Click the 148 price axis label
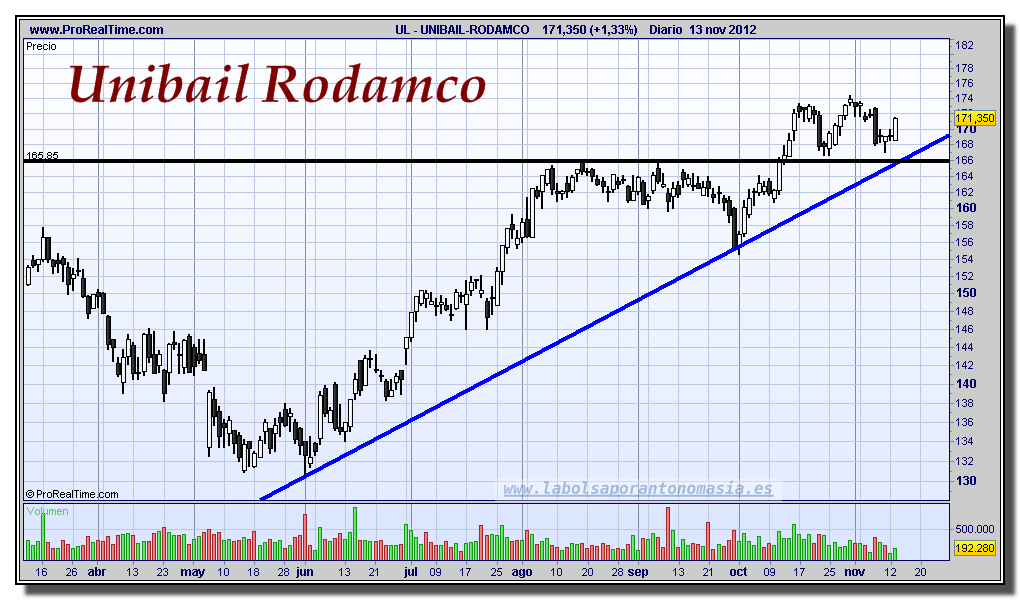Screen dimensions: 1020x600 pos(964,311)
